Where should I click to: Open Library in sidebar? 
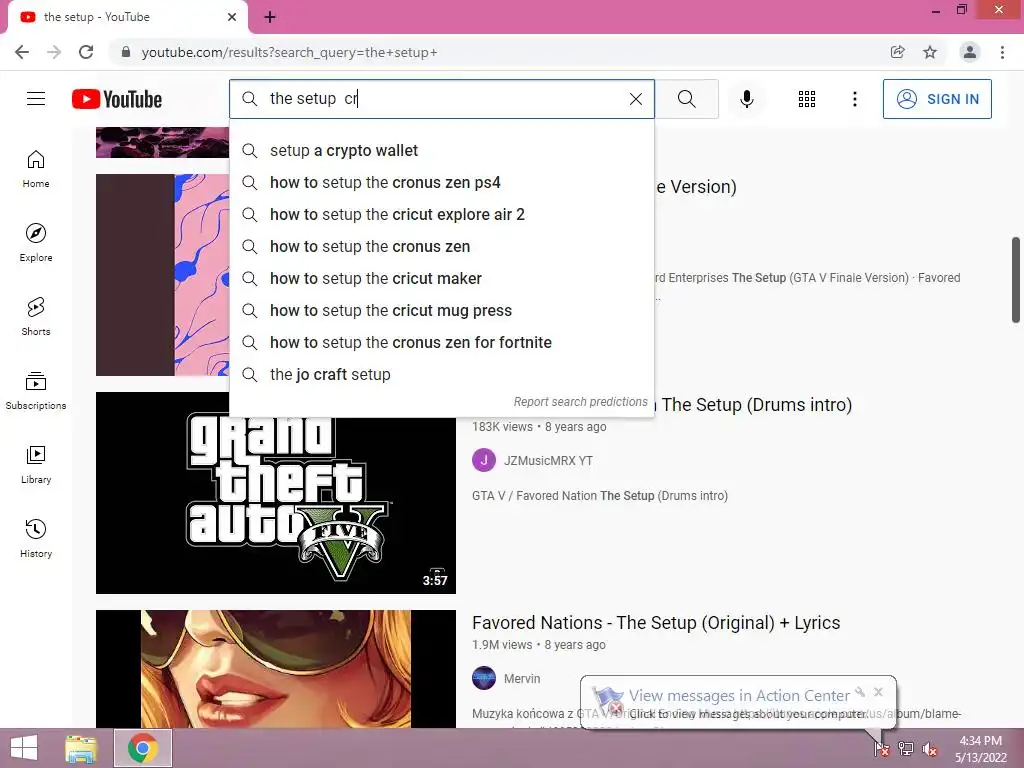coord(36,464)
